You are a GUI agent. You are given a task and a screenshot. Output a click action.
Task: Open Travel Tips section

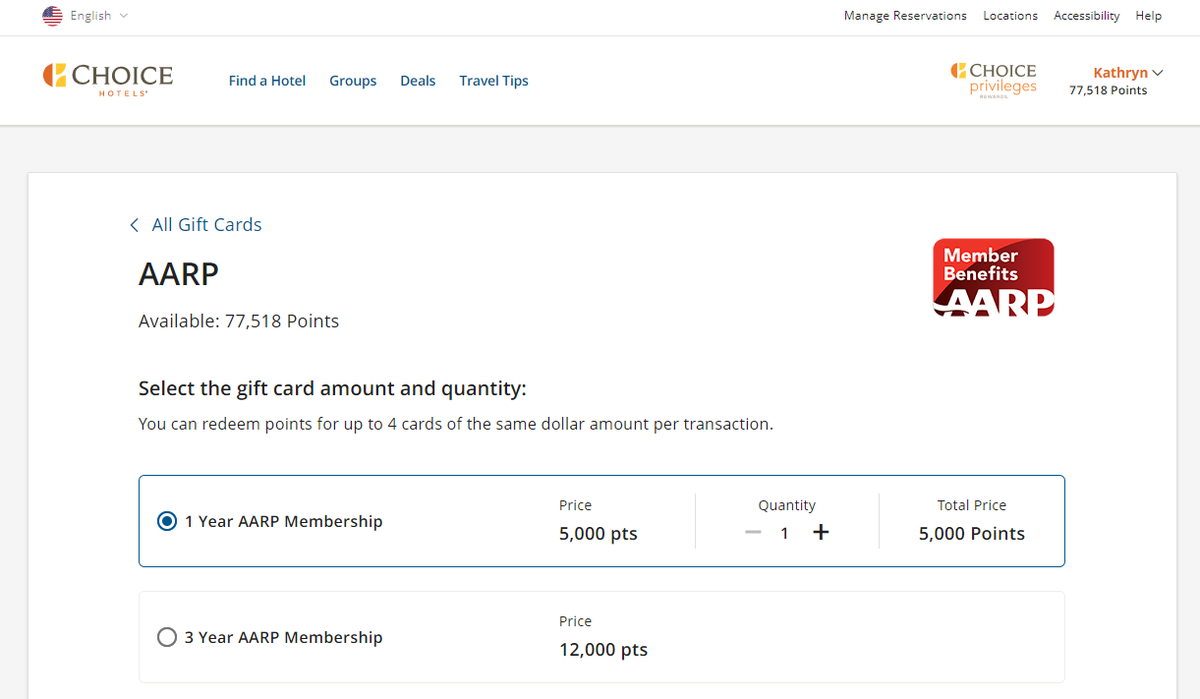click(x=494, y=81)
